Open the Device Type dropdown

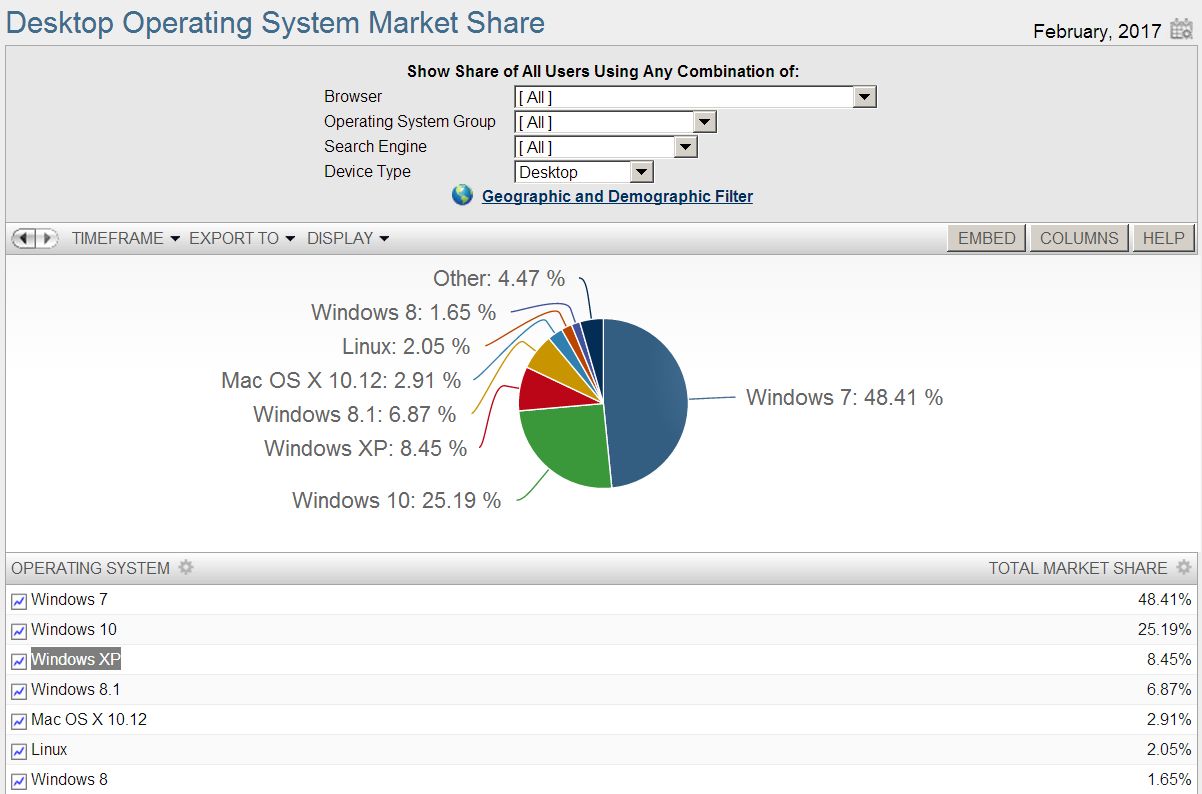coord(643,171)
